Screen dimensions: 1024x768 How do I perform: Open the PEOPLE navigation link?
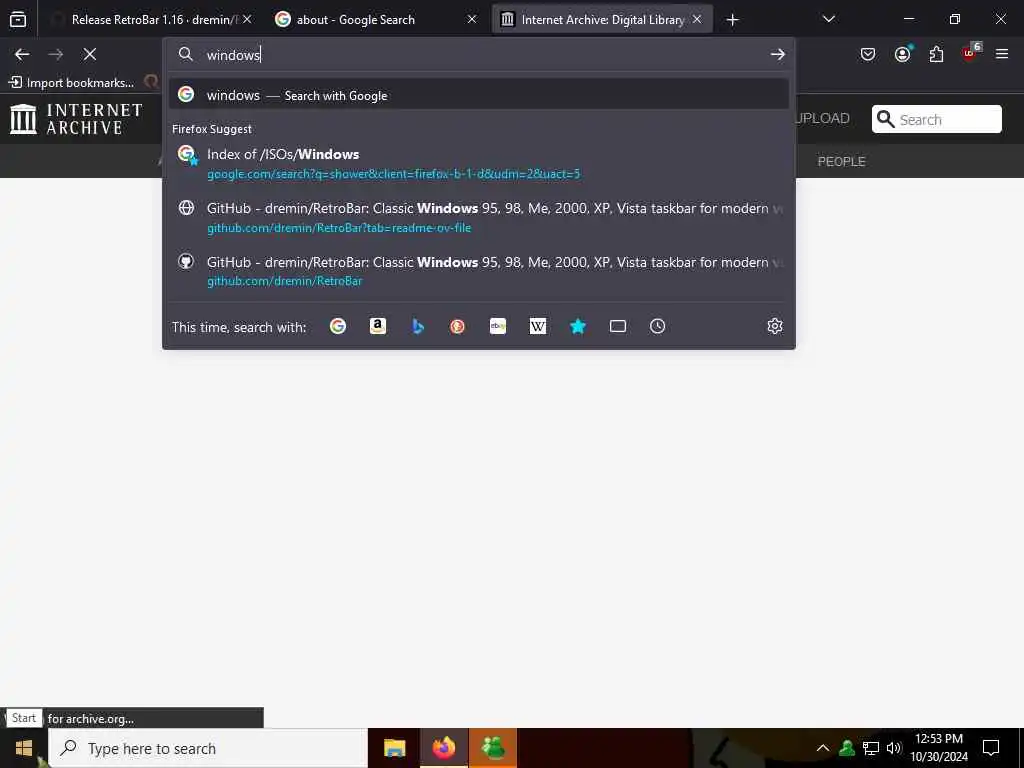[841, 161]
